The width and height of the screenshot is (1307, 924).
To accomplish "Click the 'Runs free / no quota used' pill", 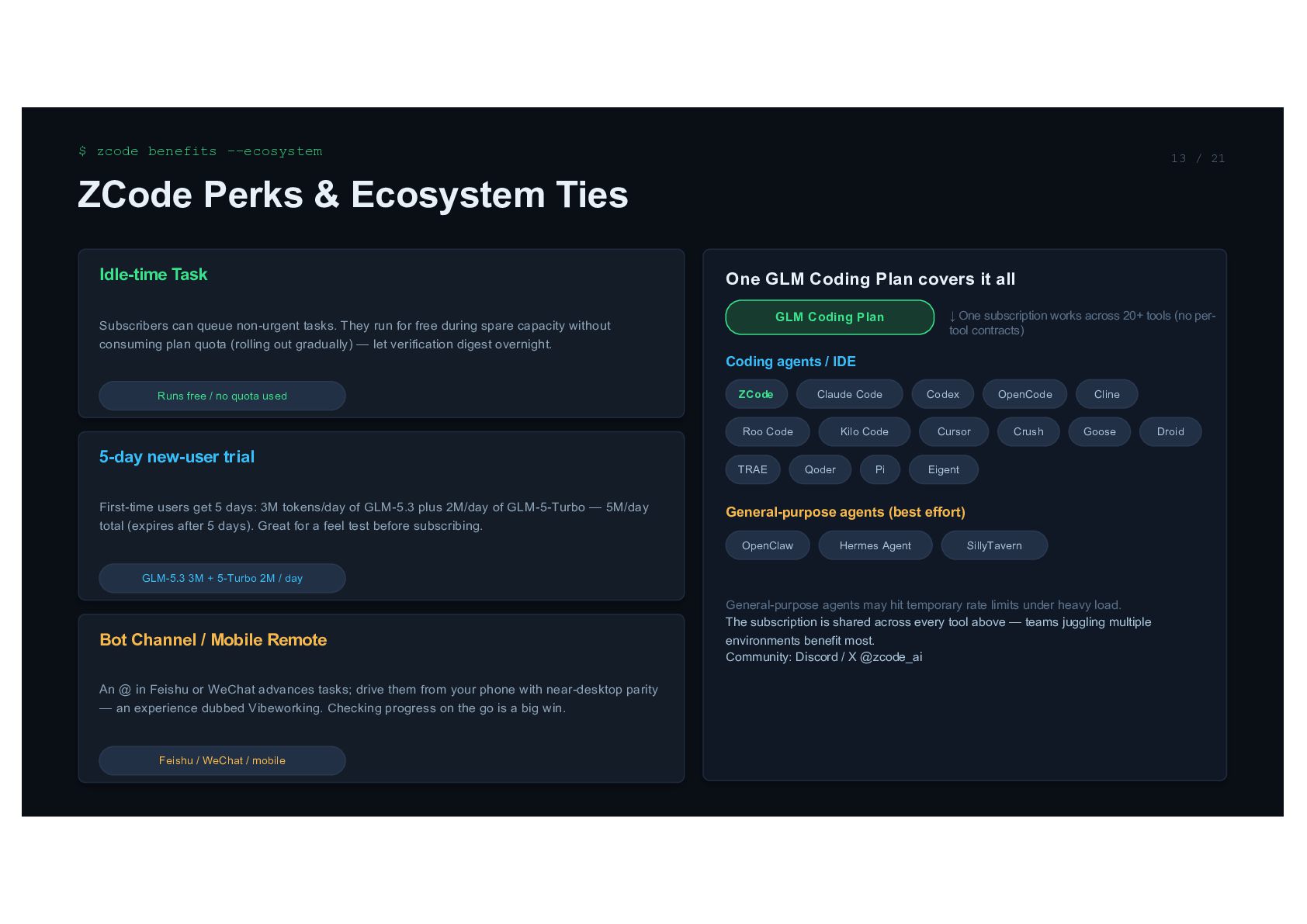I will coord(222,396).
